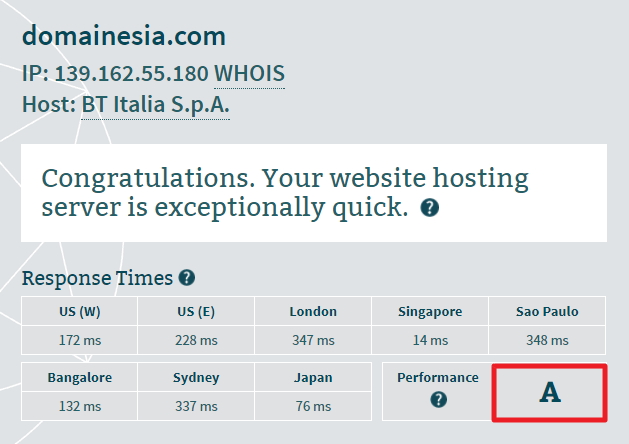Click the 337 ms response value

tap(196, 406)
